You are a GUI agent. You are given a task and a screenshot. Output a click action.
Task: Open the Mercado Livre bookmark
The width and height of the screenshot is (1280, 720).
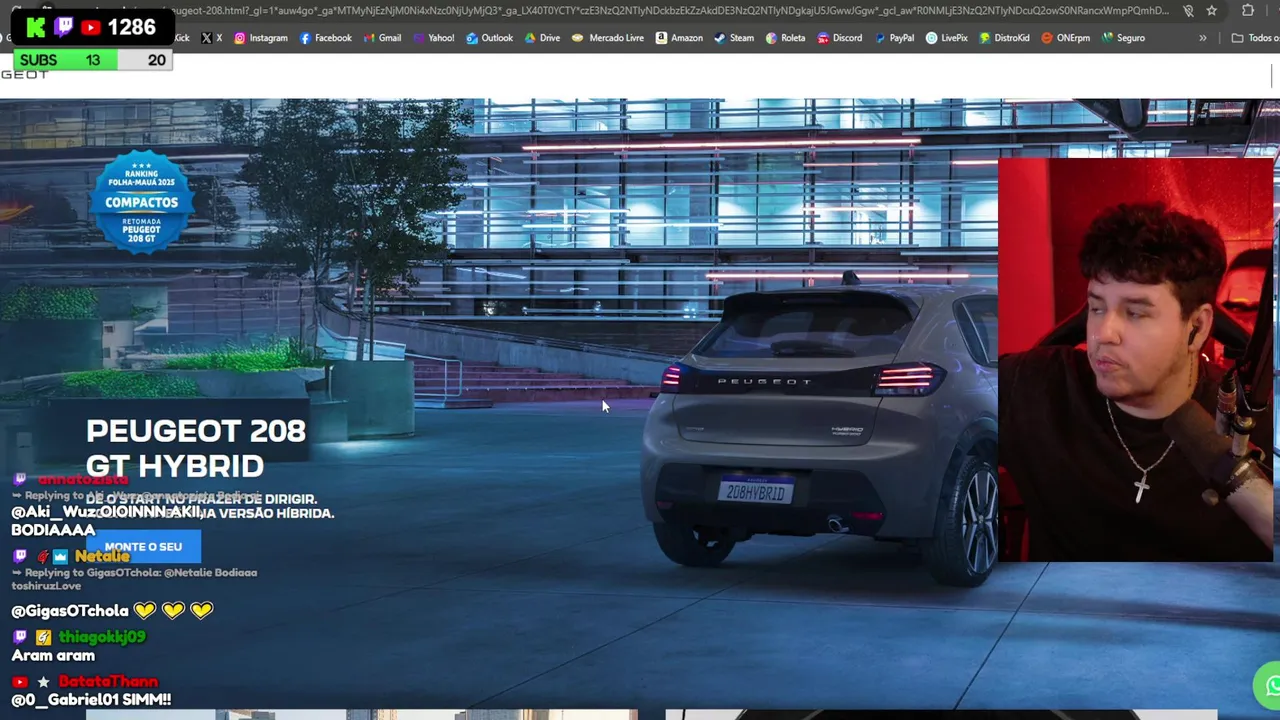[608, 38]
